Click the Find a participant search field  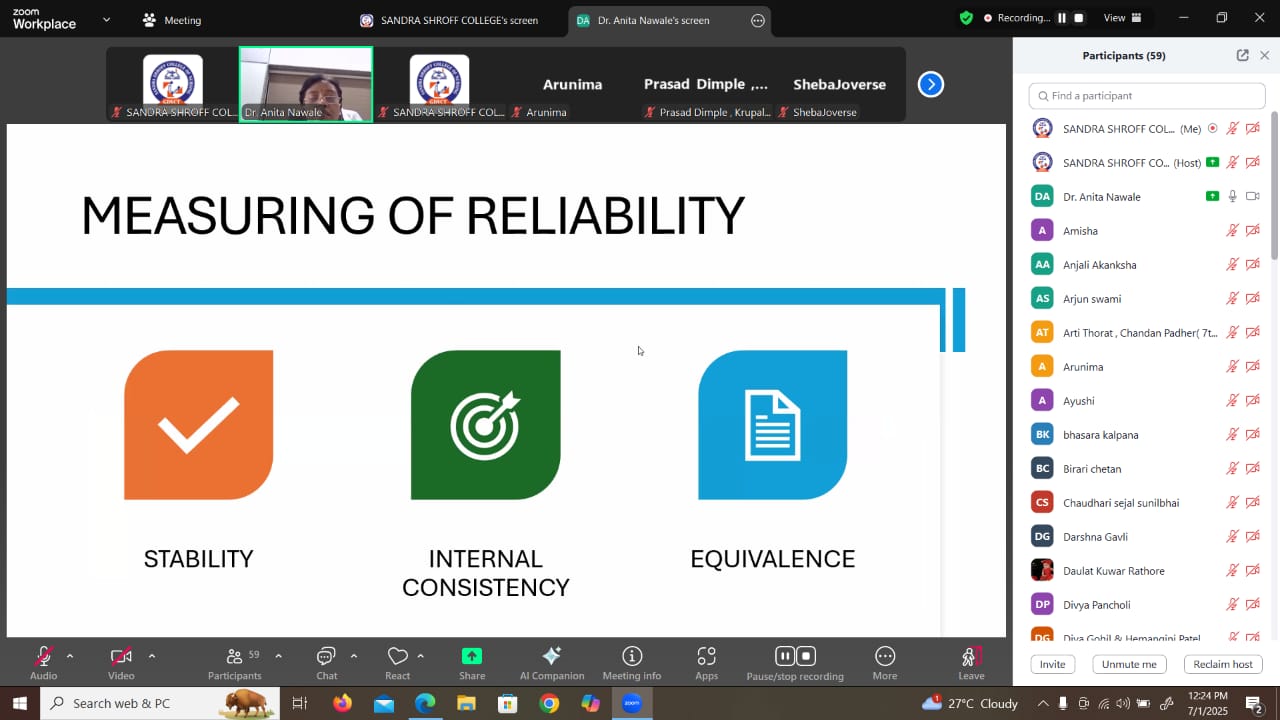tap(1147, 96)
